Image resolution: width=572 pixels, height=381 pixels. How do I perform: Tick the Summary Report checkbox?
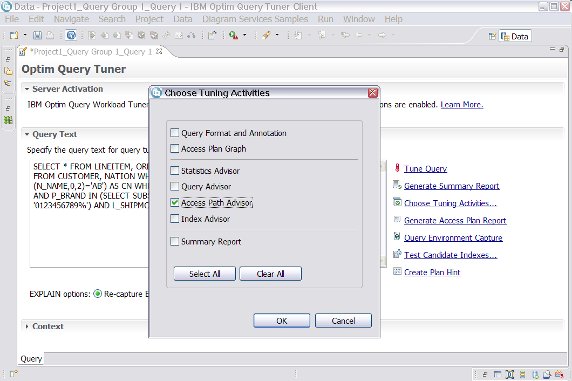point(175,241)
